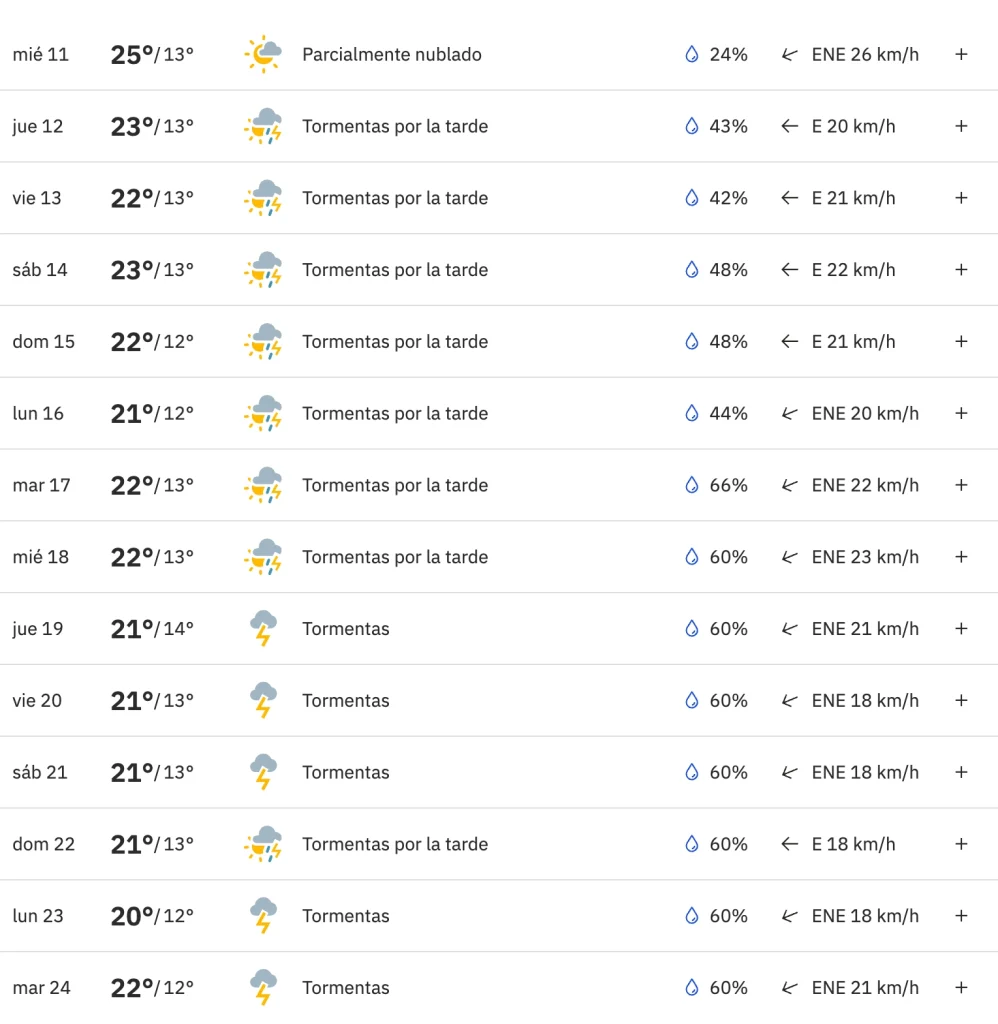Viewport: 998px width, 1024px height.
Task: Open details using plus for mié 18
Action: tap(961, 557)
